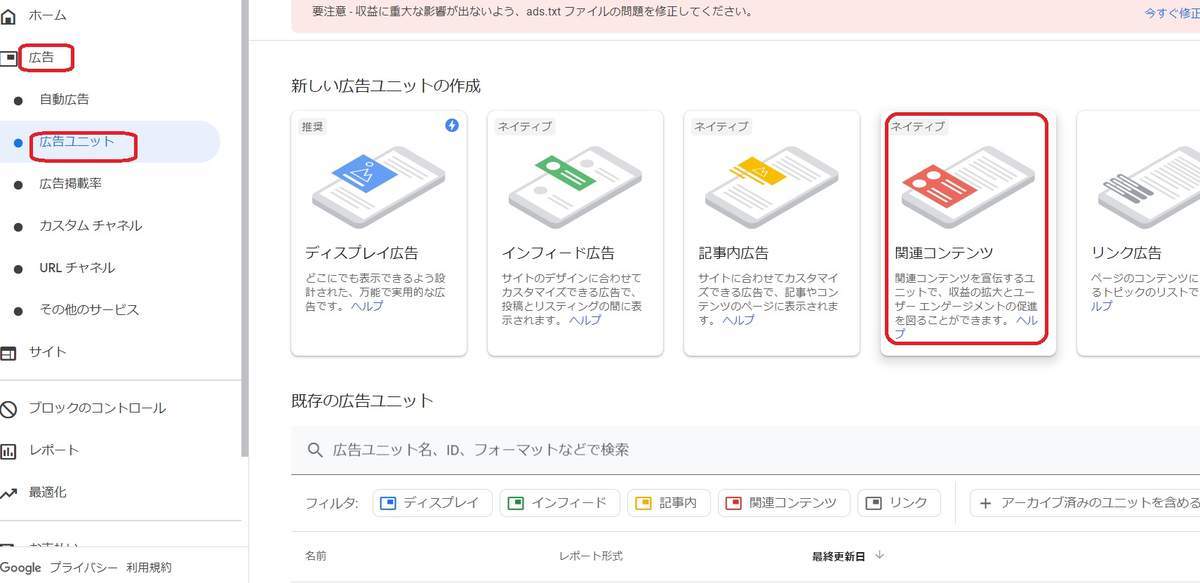The height and width of the screenshot is (583, 1200).
Task: Click 今すぐ修正 link in alert
Action: [x=1172, y=14]
